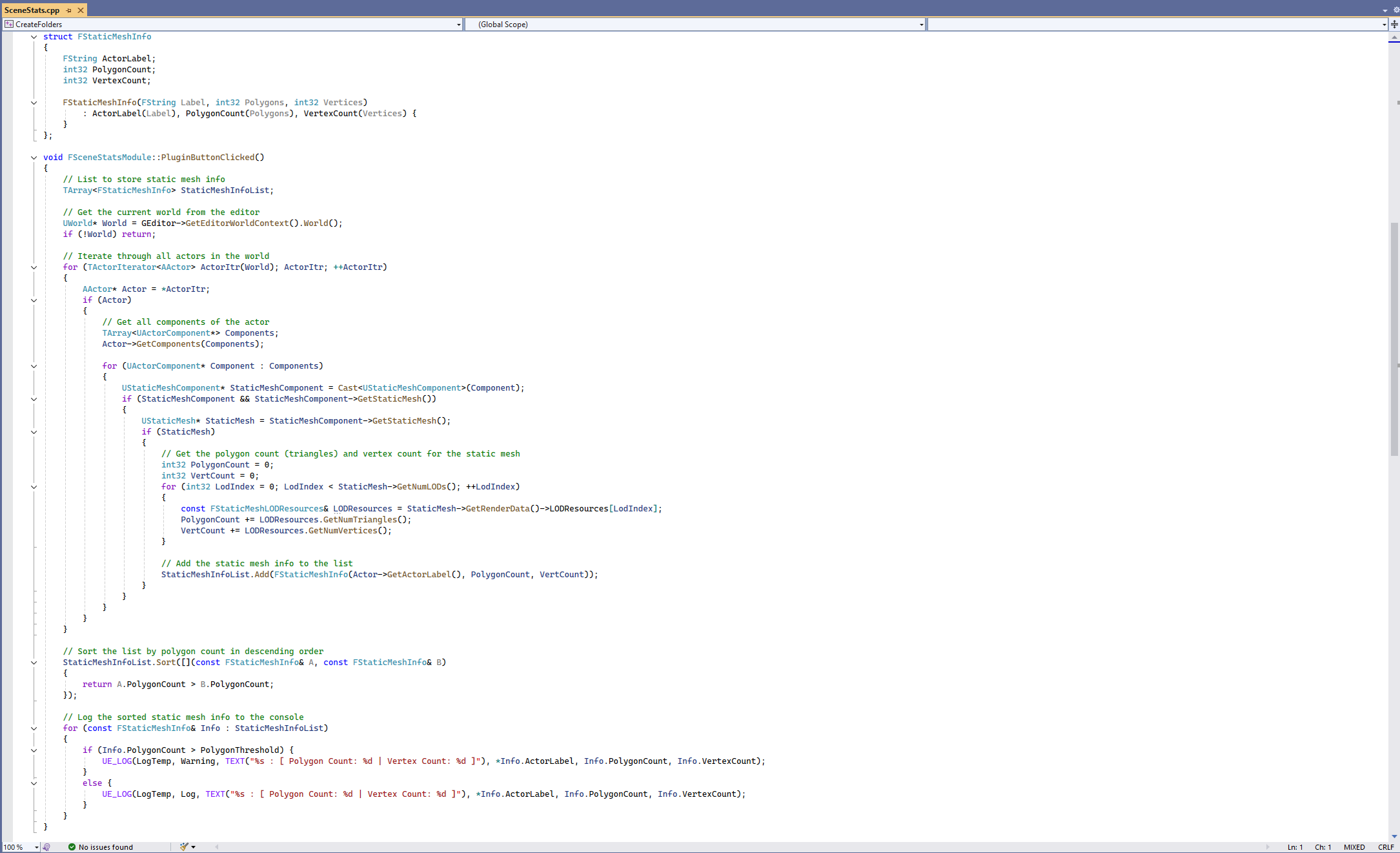Viewport: 1400px width, 853px height.
Task: Collapse the LodIndex for loop
Action: 34,487
